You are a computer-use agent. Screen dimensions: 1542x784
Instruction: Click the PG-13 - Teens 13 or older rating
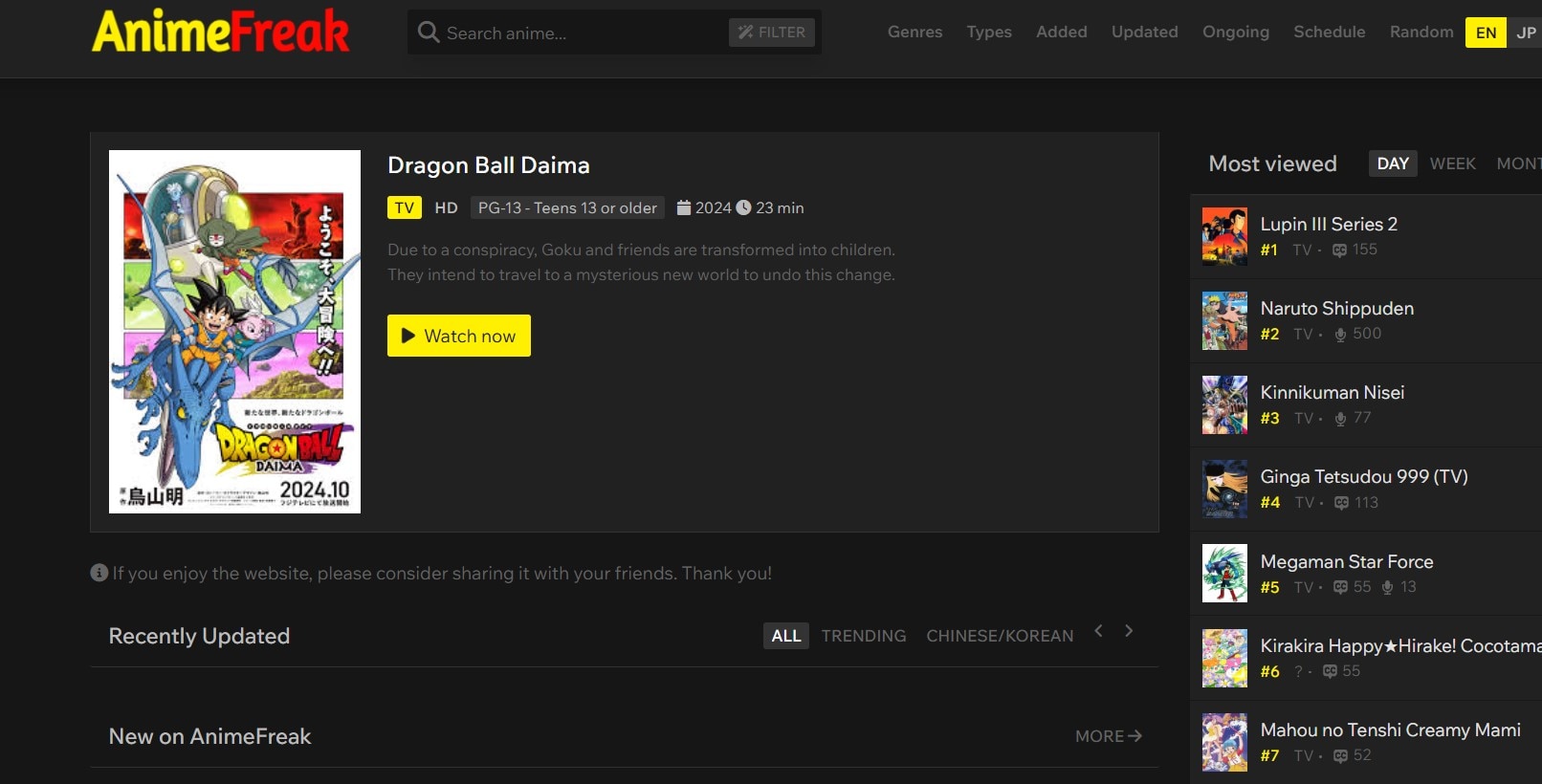coord(568,207)
